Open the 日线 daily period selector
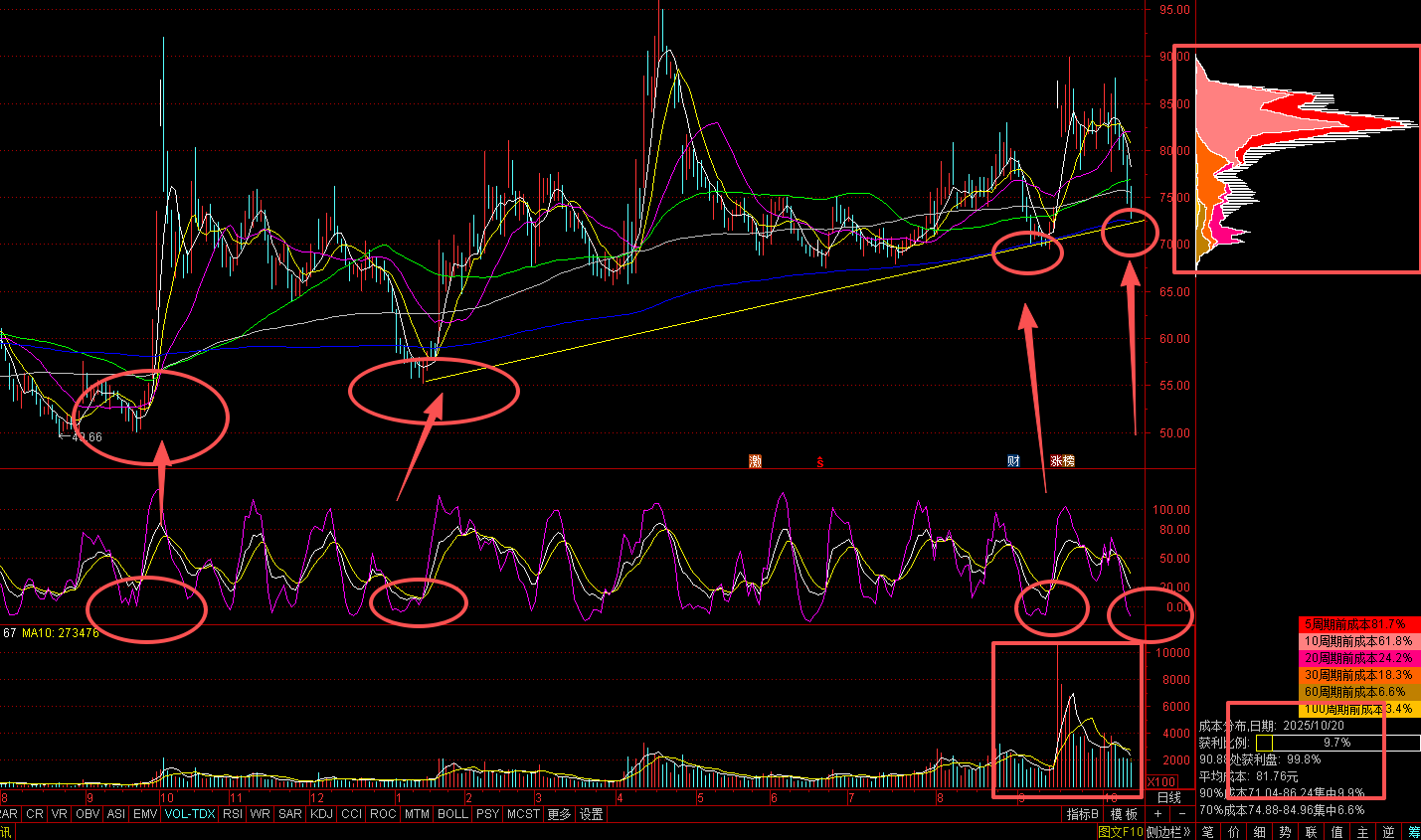The height and width of the screenshot is (840, 1421). click(x=1169, y=797)
